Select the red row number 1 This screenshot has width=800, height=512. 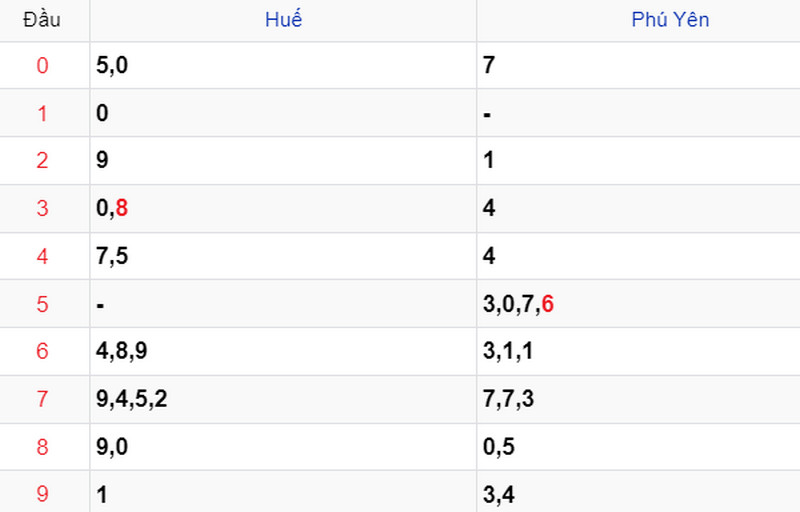42,113
